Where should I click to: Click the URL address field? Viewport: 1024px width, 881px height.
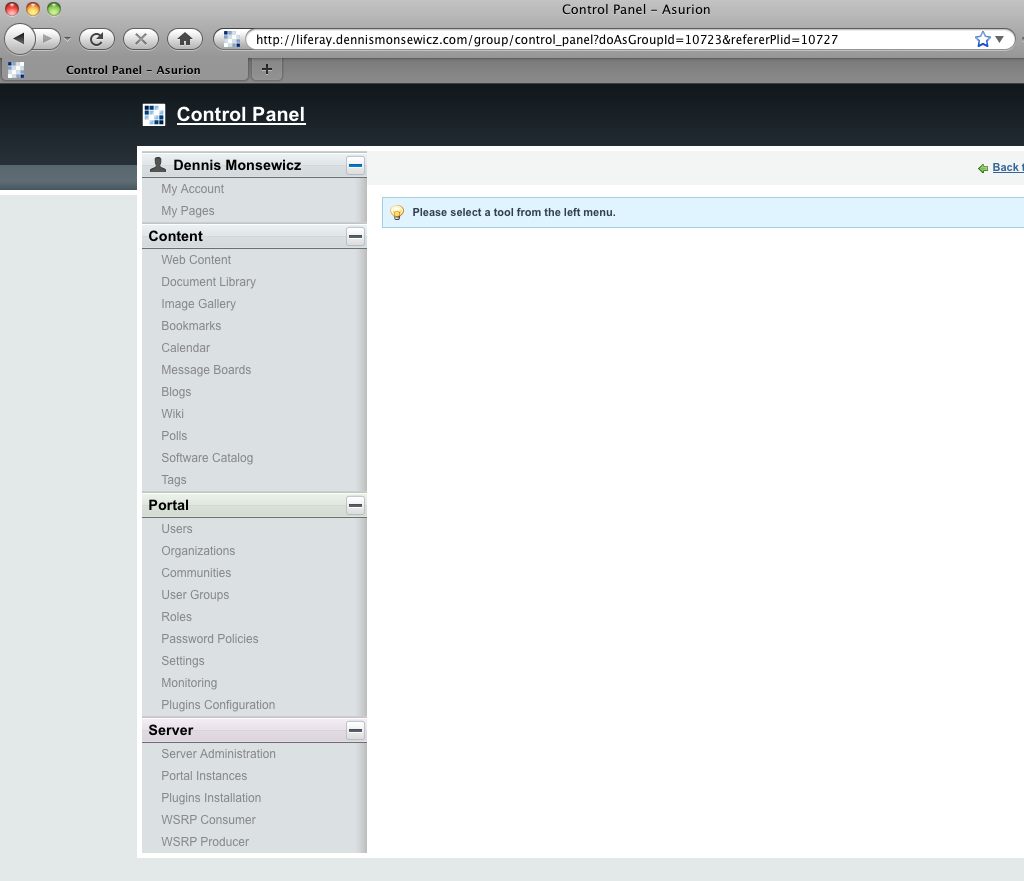(600, 40)
